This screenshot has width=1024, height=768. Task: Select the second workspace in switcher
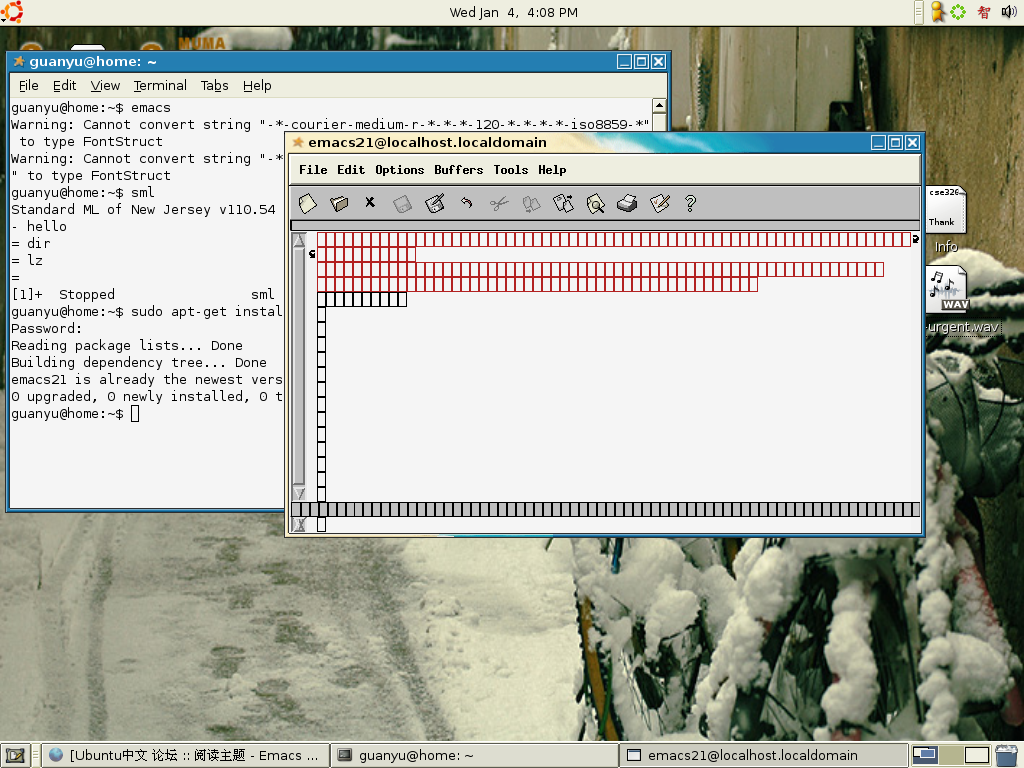(951, 756)
